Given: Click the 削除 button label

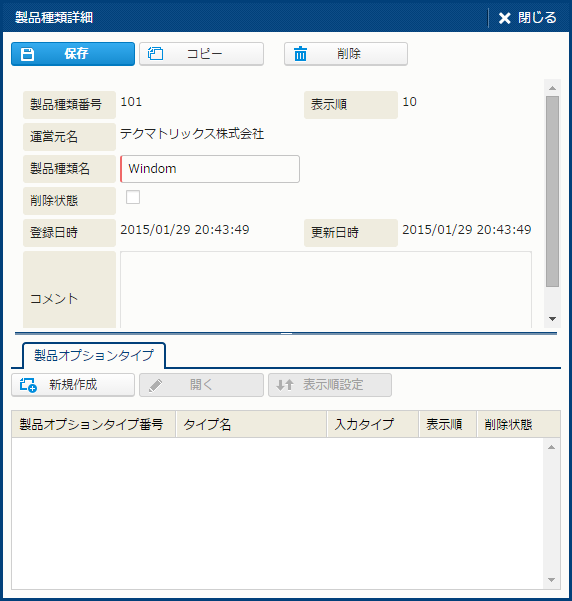Looking at the screenshot, I should click(x=349, y=54).
